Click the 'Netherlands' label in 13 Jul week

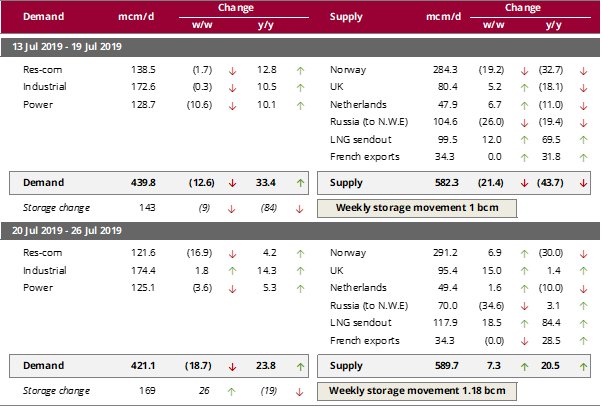(358, 104)
